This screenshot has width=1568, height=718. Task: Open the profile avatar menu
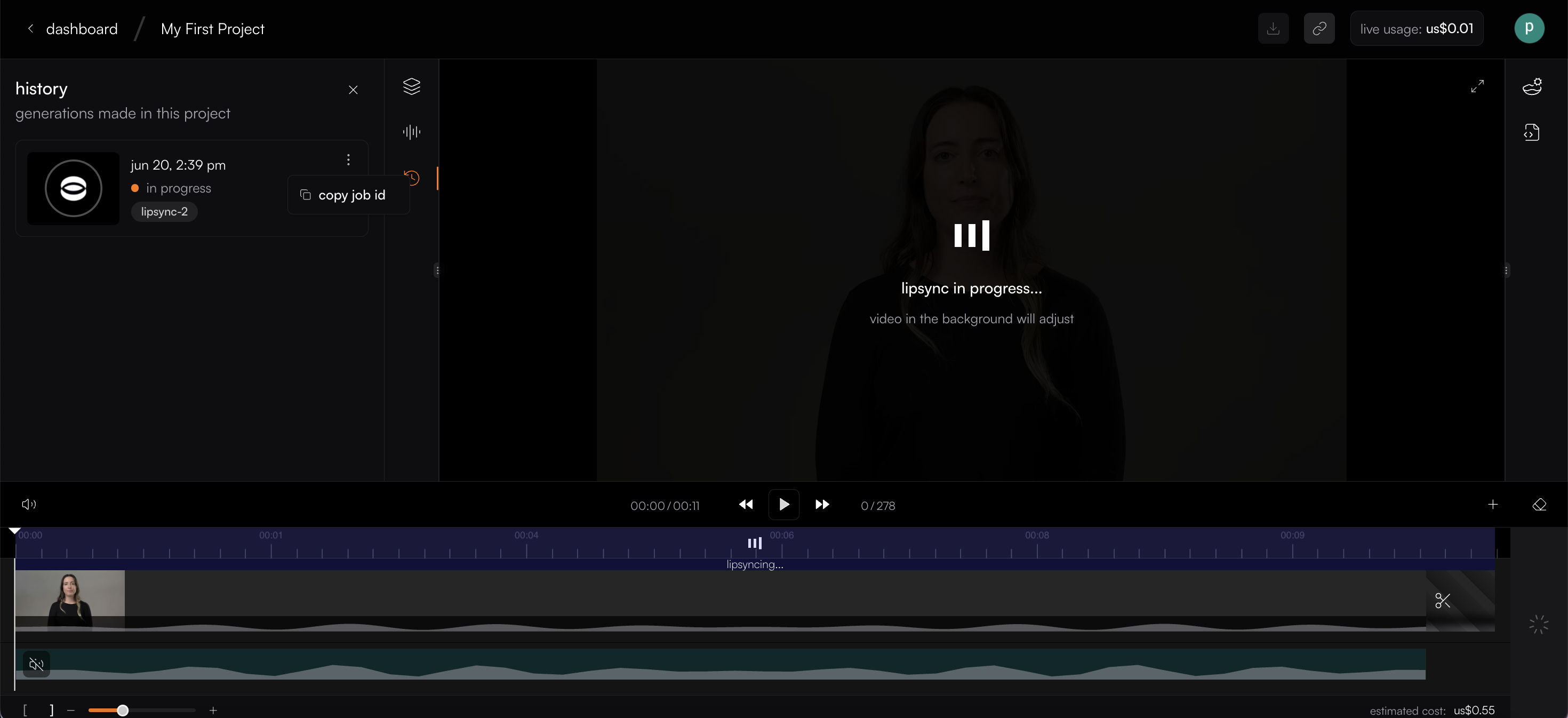(1529, 28)
